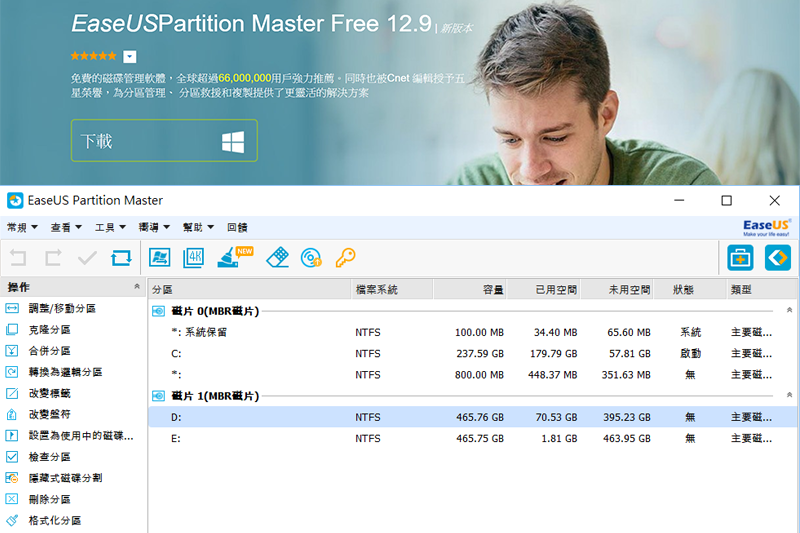Click the EaseUS Partition Master title bar icon
This screenshot has width=800, height=533.
point(15,200)
